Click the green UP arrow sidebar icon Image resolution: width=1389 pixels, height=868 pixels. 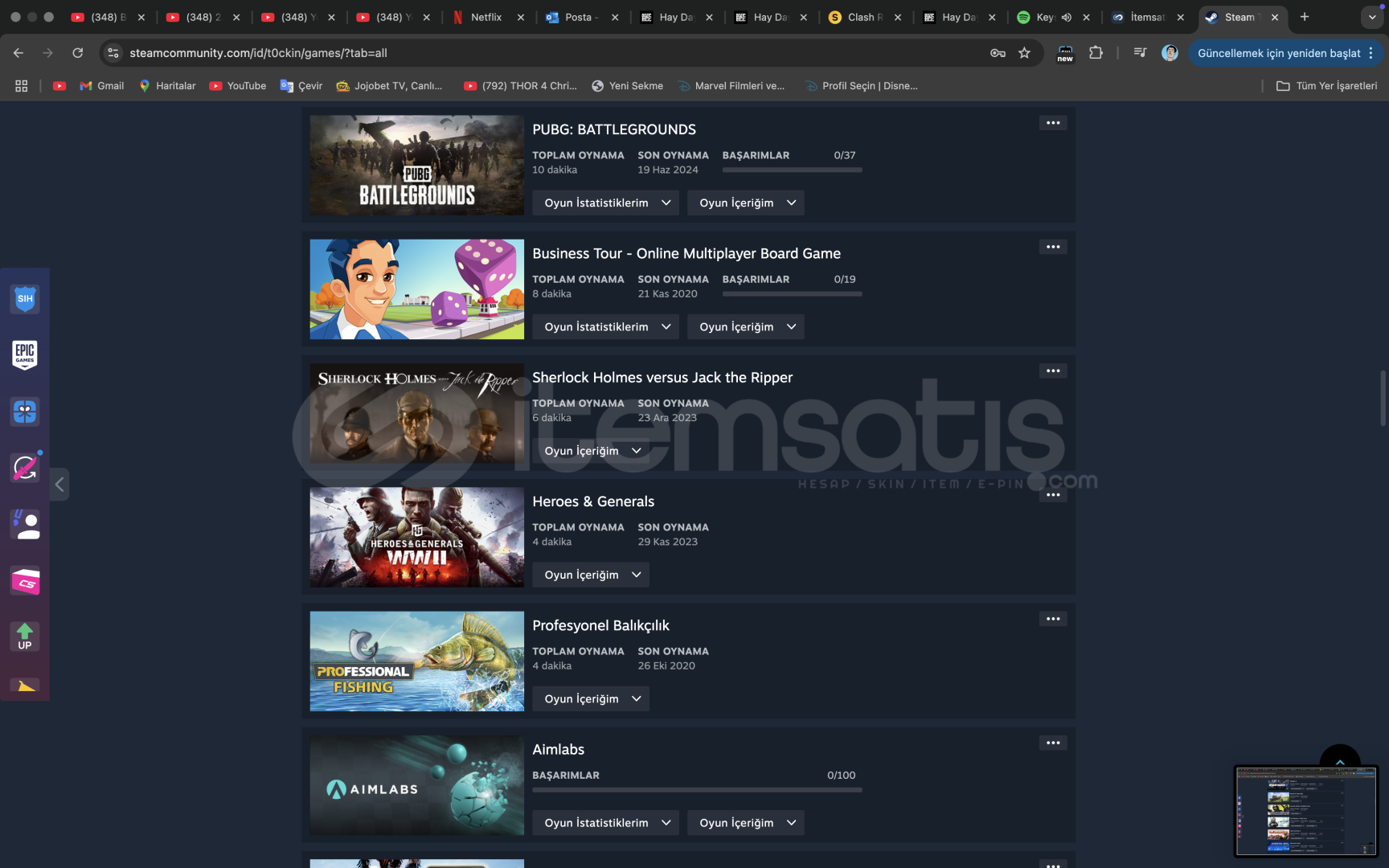tap(25, 637)
